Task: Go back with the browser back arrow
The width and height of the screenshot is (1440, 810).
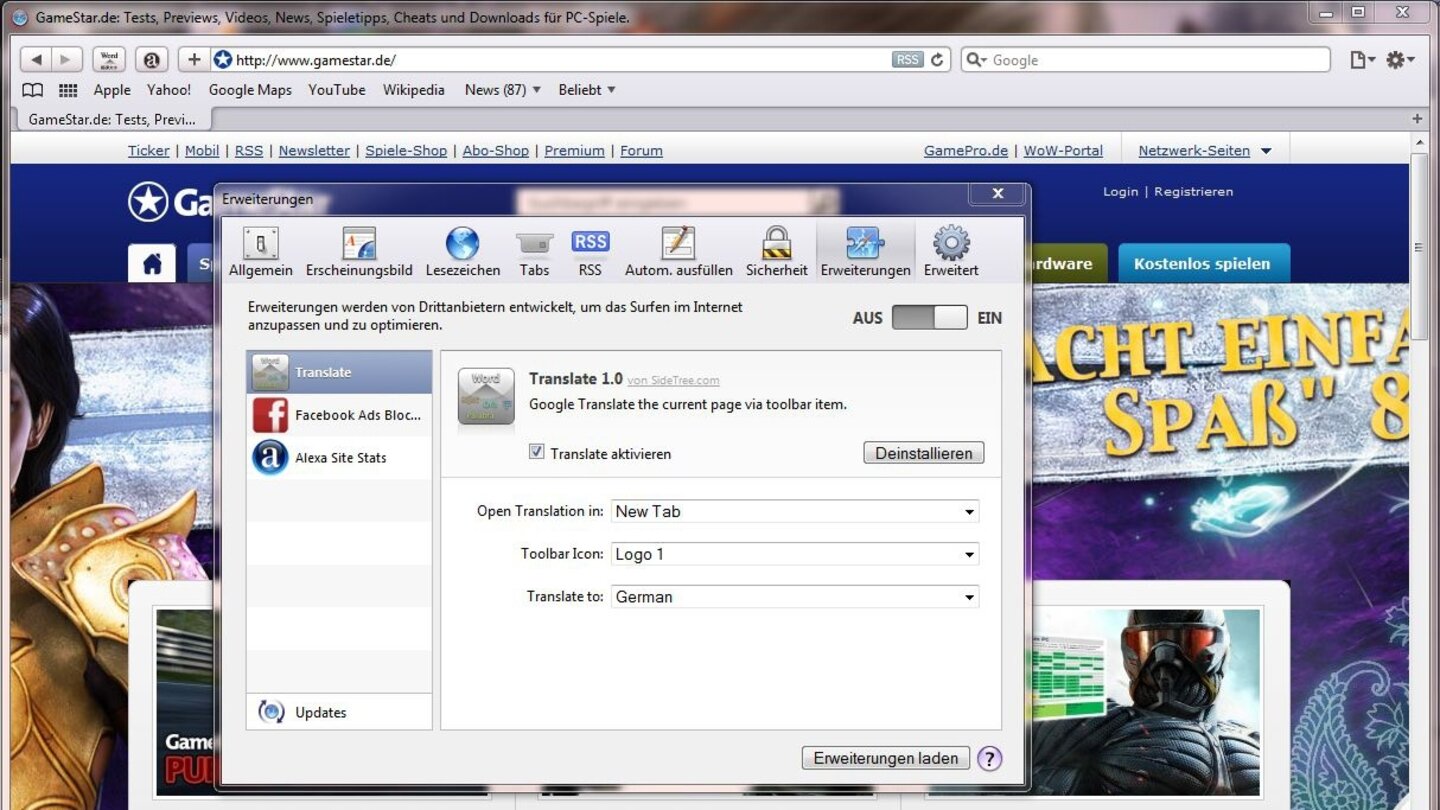Action: 36,60
